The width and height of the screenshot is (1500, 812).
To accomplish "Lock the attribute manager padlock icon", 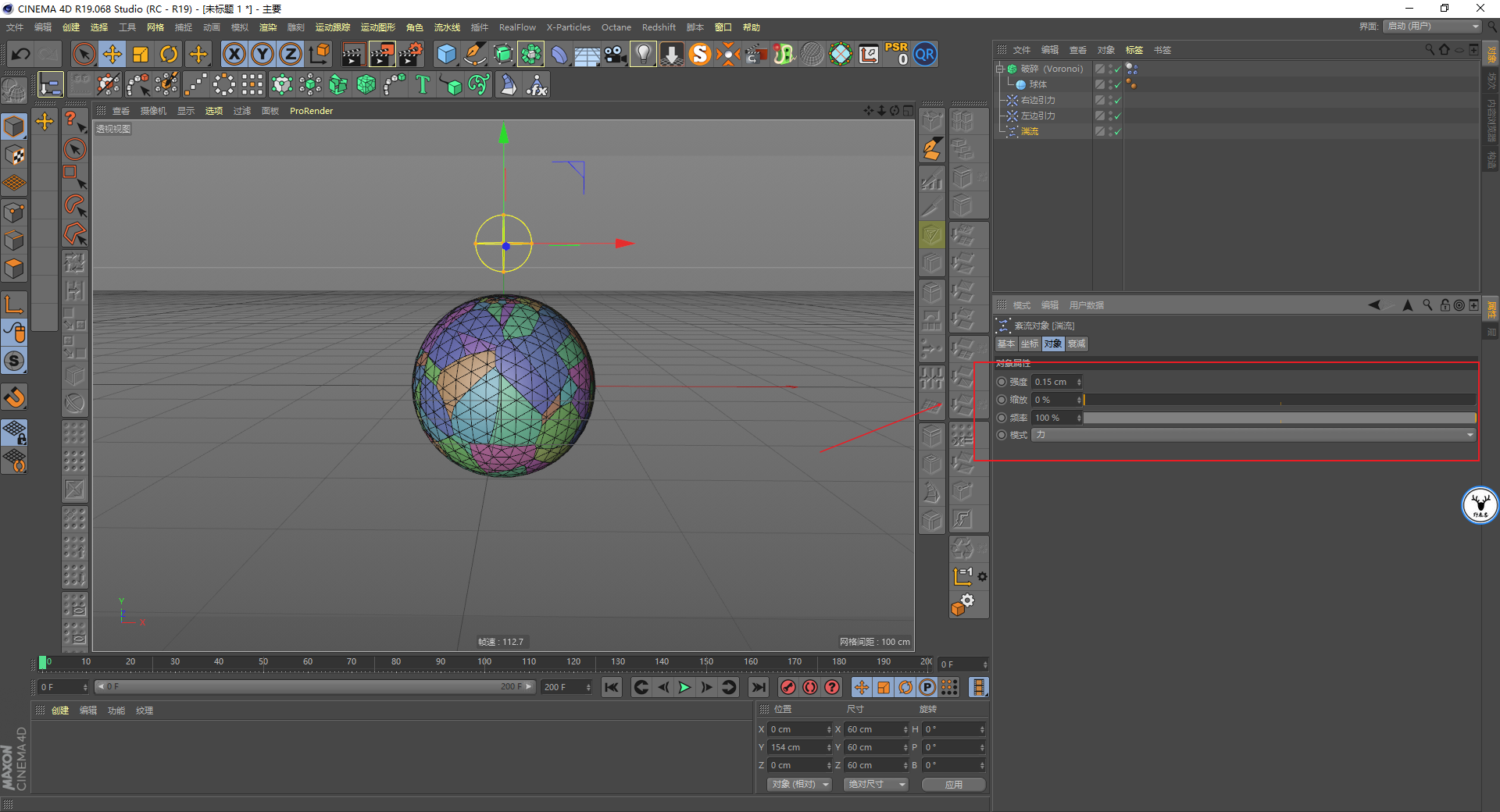I will click(x=1445, y=305).
